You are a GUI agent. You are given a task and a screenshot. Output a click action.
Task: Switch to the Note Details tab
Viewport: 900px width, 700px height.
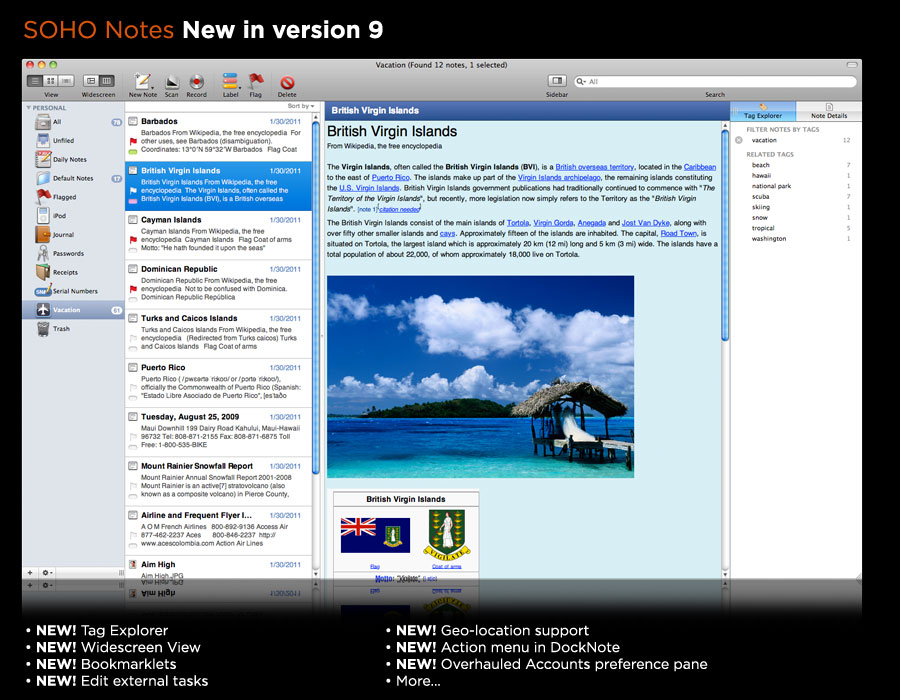[829, 110]
